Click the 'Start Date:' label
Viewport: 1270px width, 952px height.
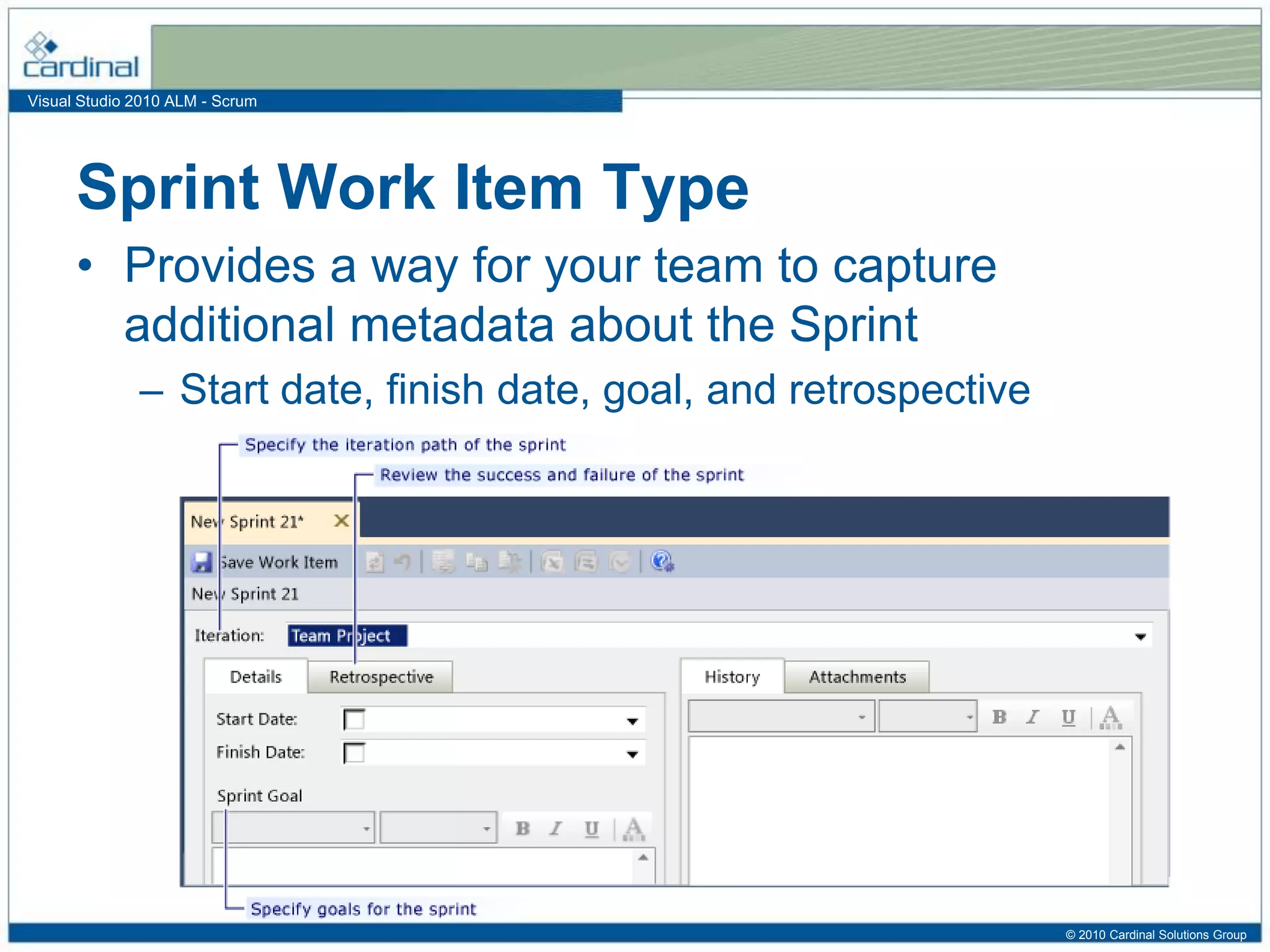[257, 719]
